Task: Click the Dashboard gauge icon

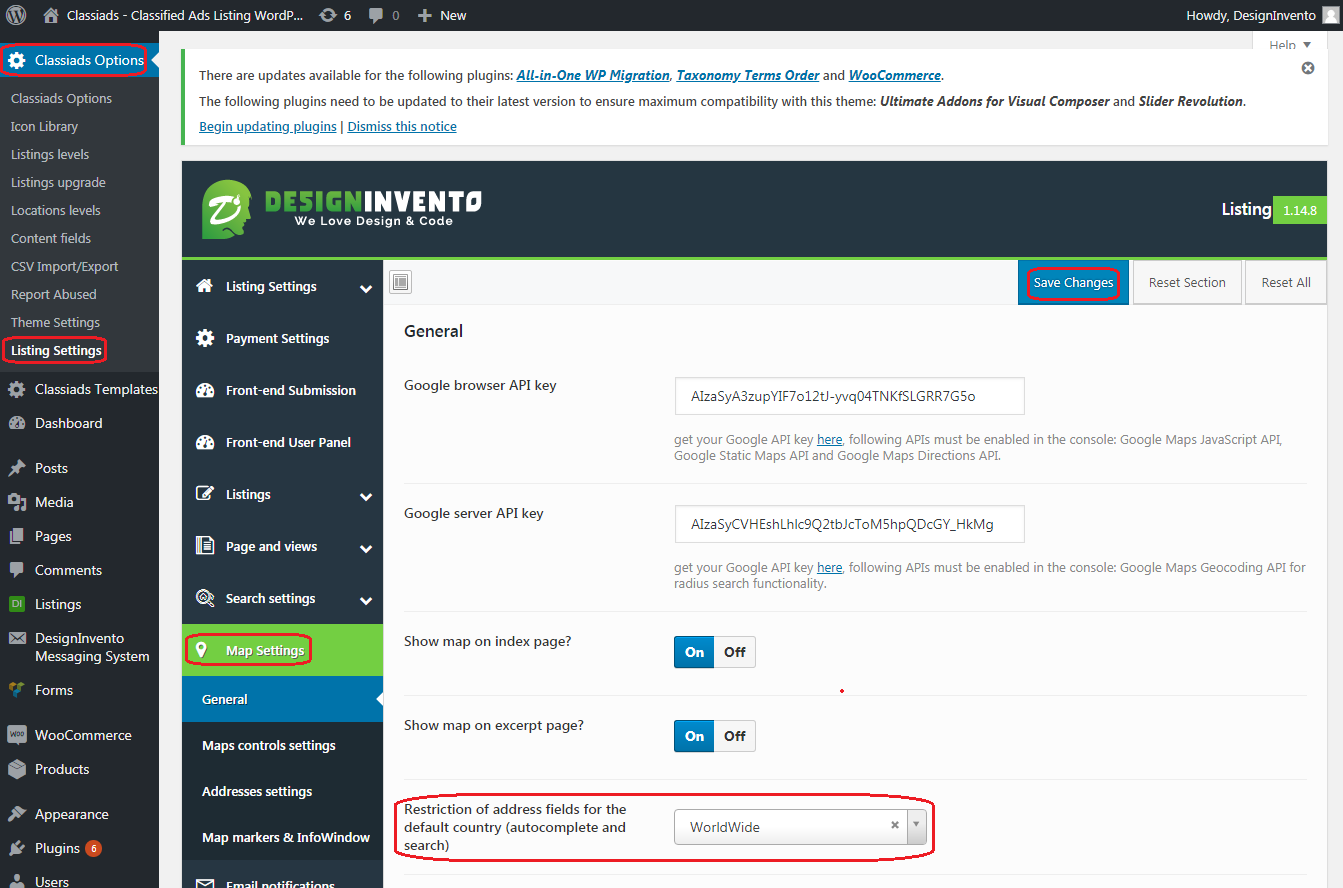Action: click(x=17, y=423)
